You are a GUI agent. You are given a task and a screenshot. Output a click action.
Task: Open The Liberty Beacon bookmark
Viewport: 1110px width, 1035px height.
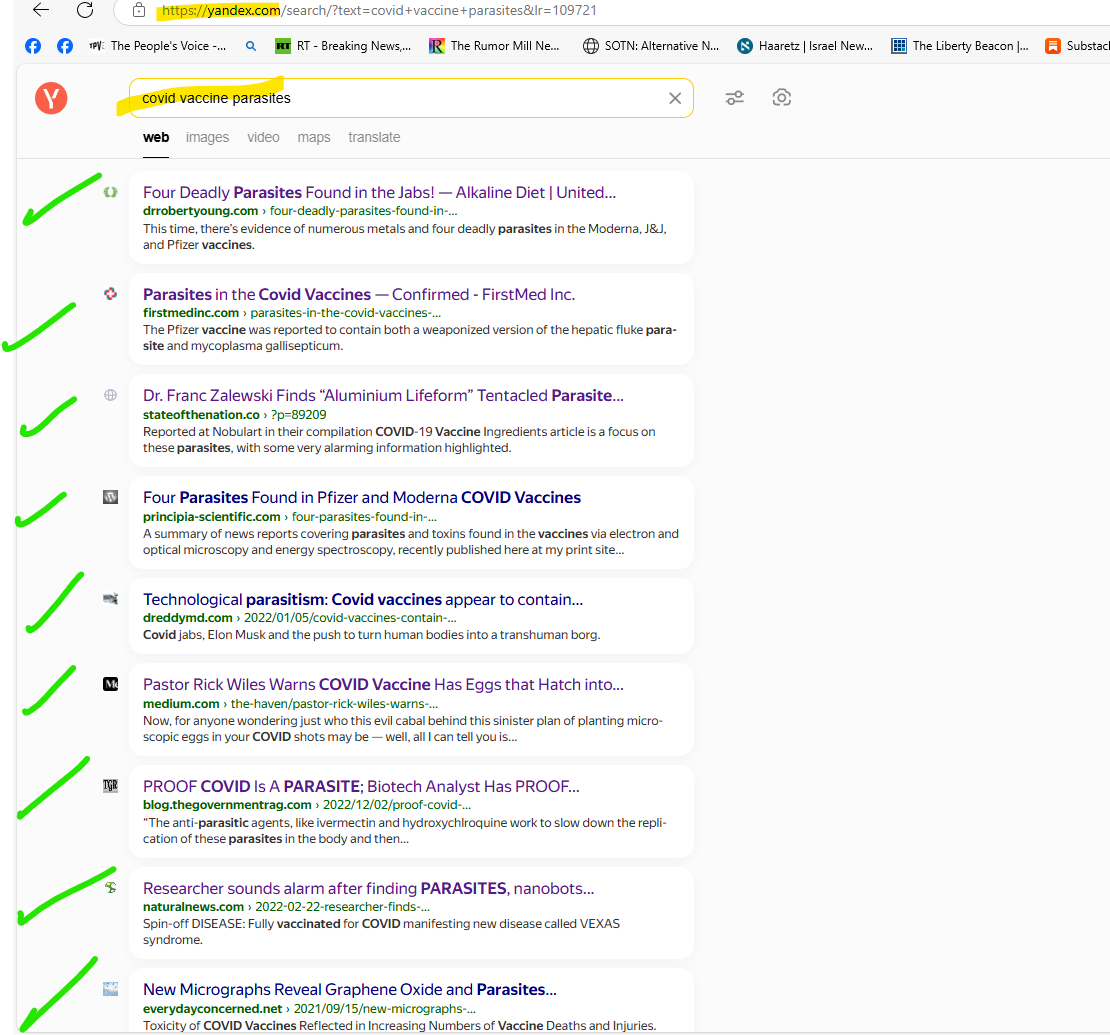[959, 46]
